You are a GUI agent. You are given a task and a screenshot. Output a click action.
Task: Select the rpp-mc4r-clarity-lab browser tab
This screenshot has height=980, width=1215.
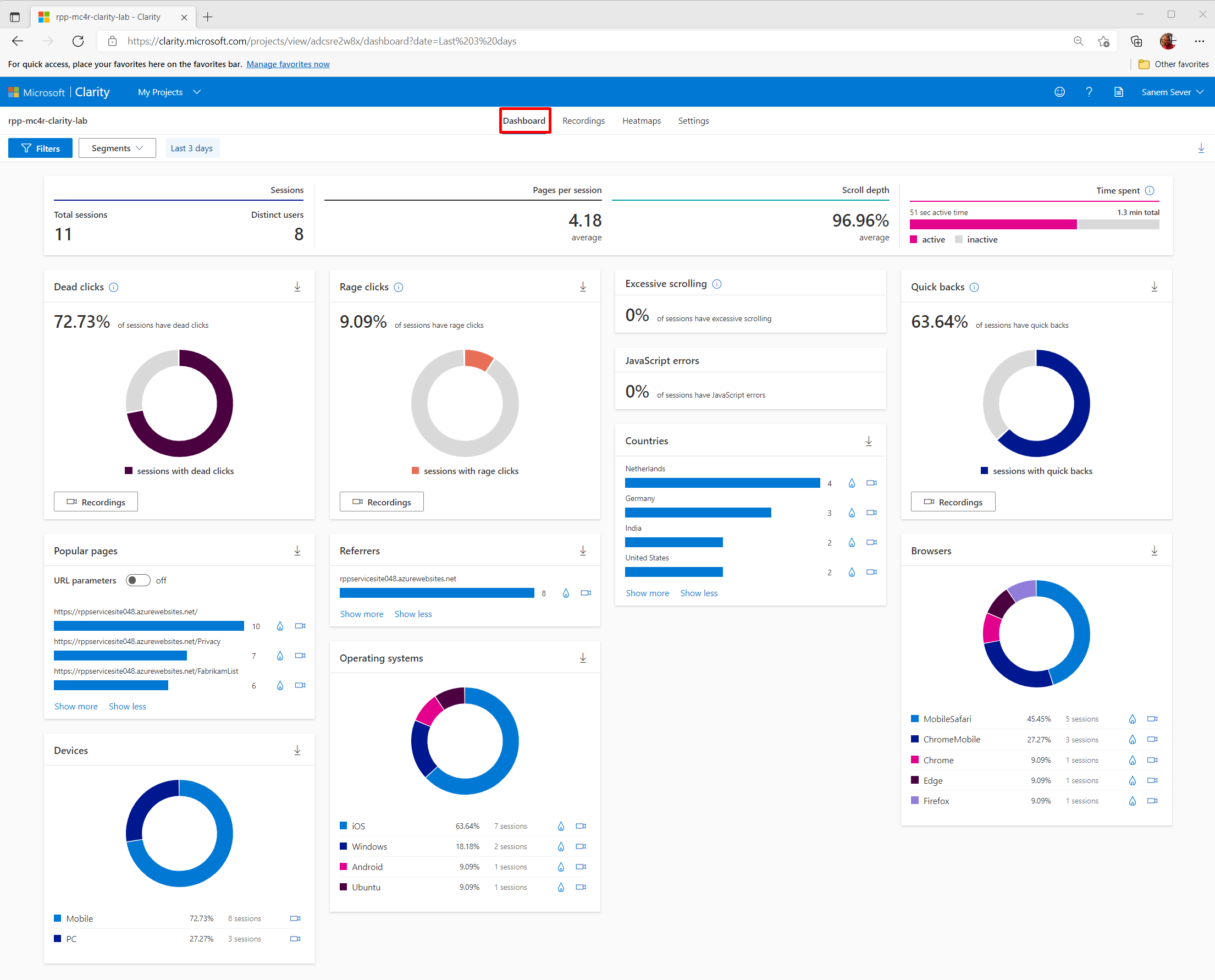click(112, 17)
